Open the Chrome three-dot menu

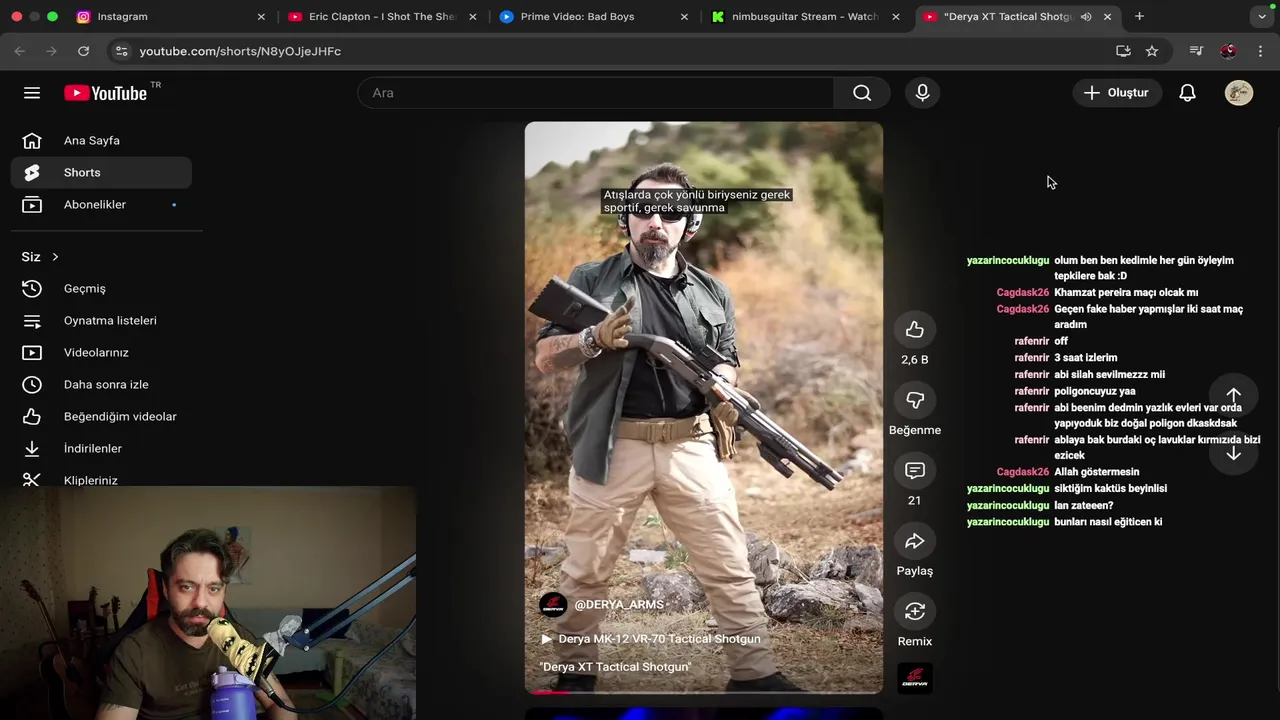[x=1260, y=51]
